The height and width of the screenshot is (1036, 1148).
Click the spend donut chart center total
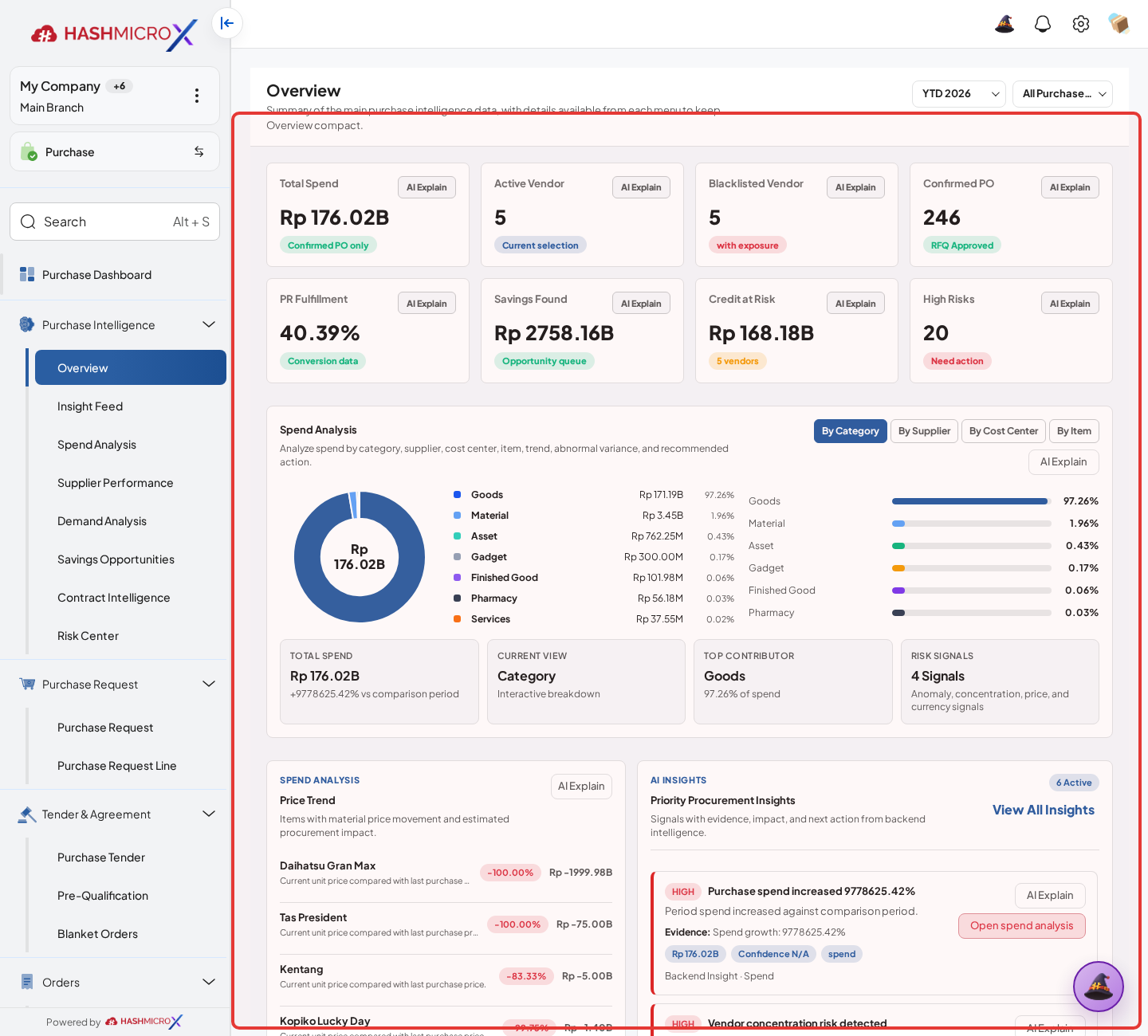(x=360, y=557)
